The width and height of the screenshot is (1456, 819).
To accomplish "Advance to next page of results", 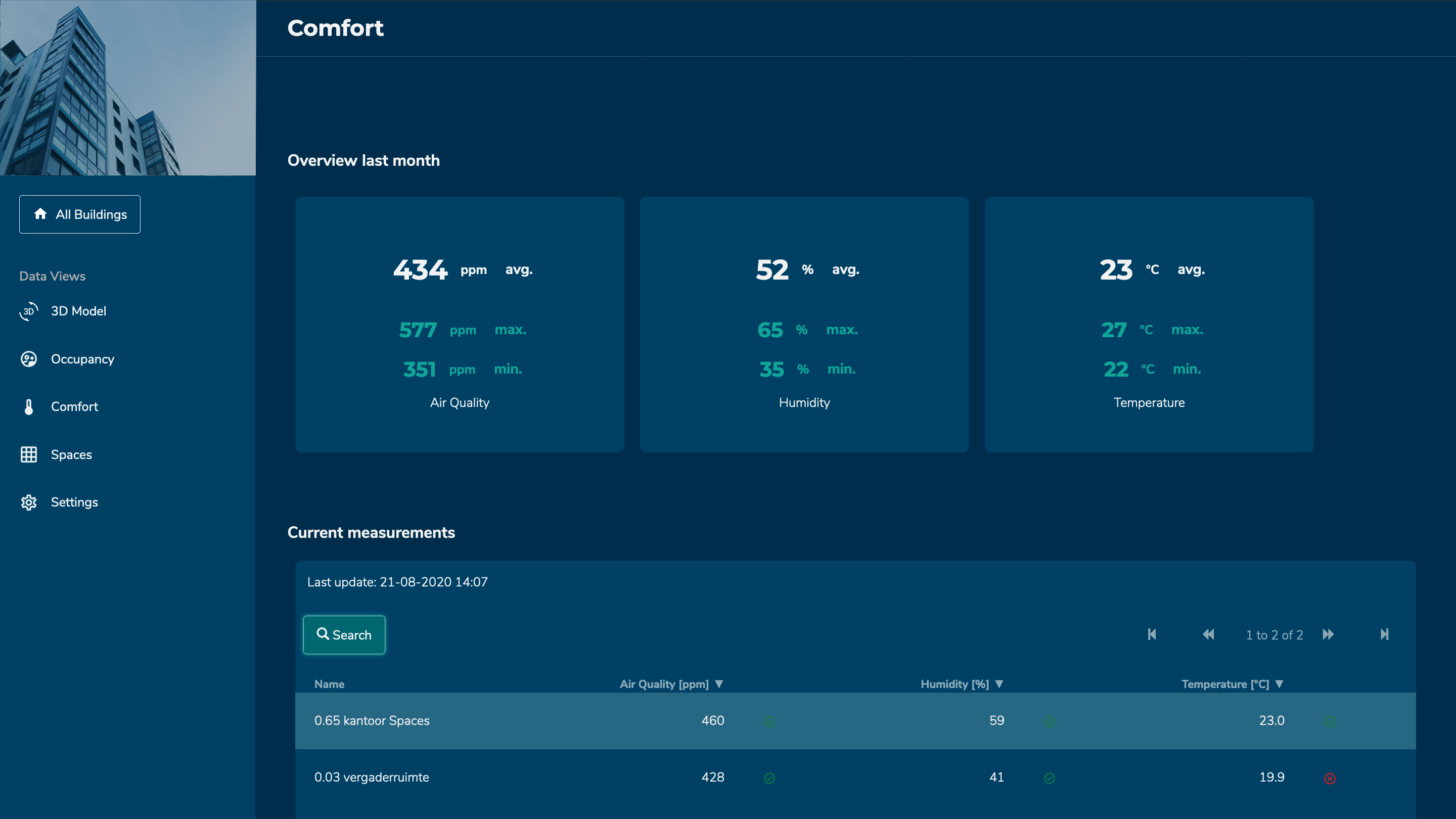I will pyautogui.click(x=1328, y=634).
